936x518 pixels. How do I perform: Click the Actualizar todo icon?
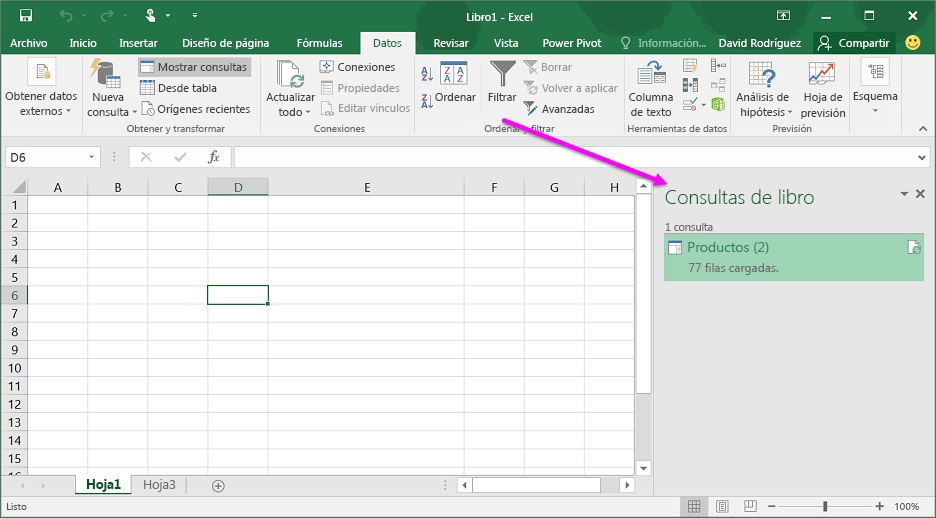[290, 75]
